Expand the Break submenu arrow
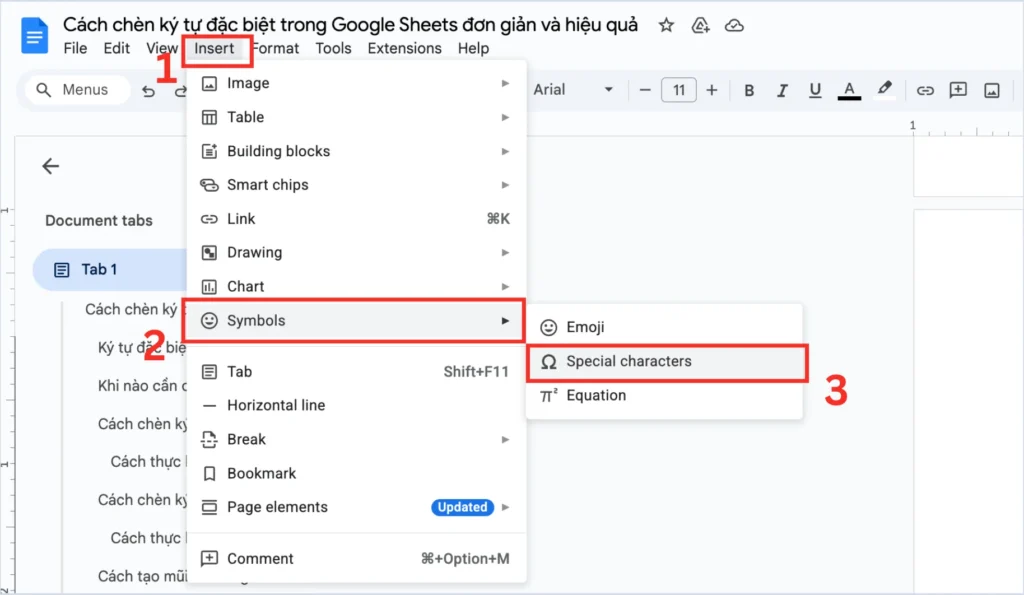This screenshot has width=1024, height=595. 505,439
